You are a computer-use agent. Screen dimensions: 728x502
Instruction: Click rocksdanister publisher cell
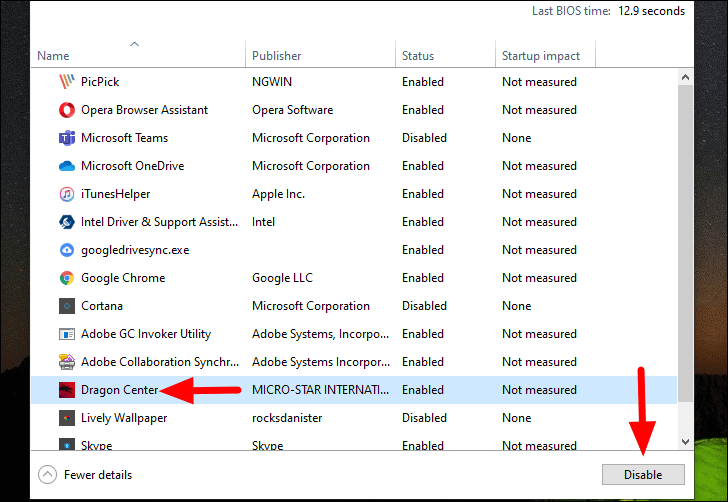[287, 418]
